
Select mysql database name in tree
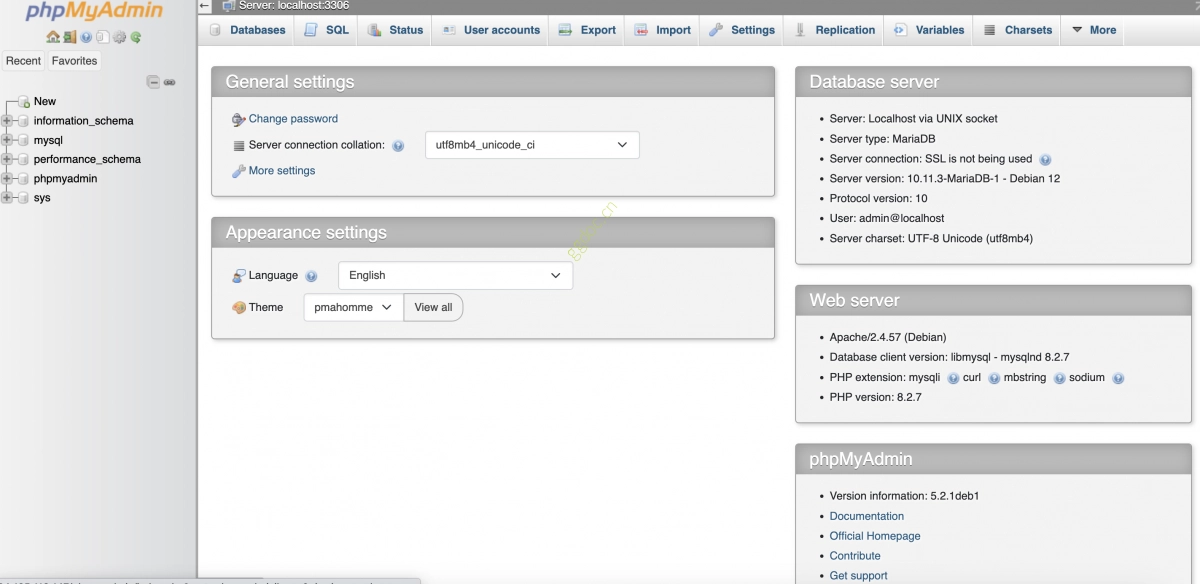[48, 140]
